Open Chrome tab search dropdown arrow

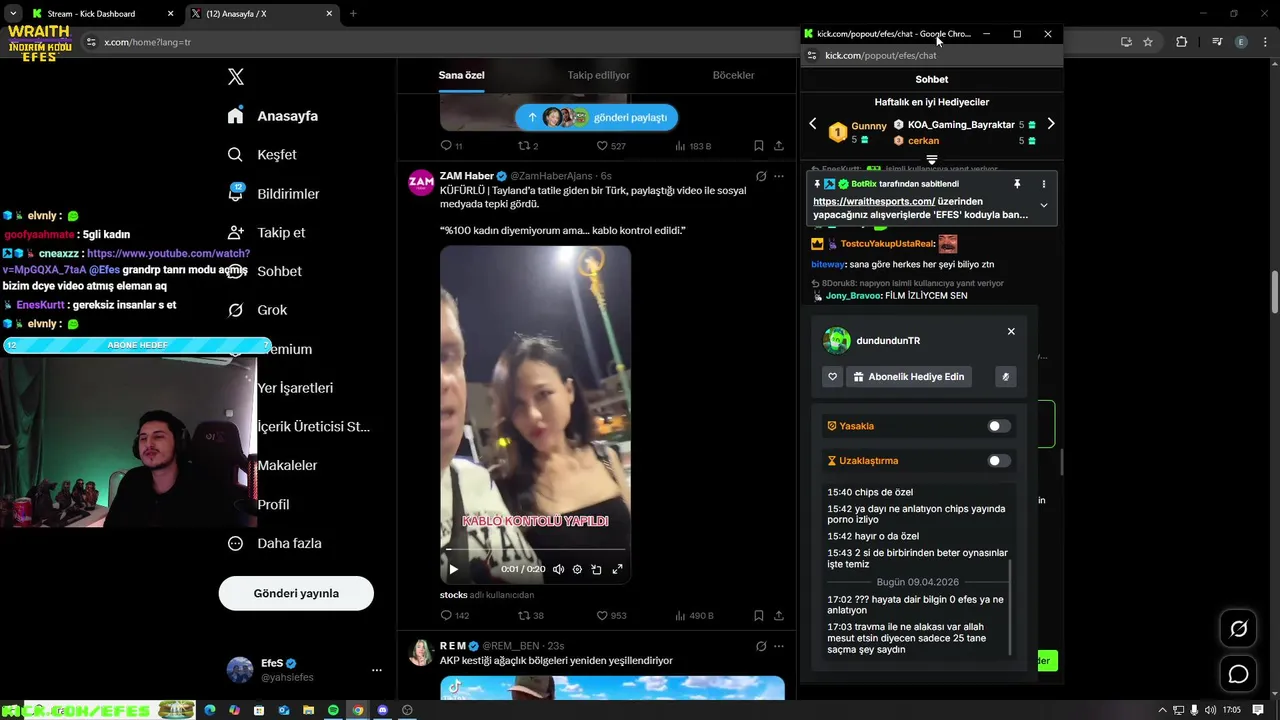point(13,14)
